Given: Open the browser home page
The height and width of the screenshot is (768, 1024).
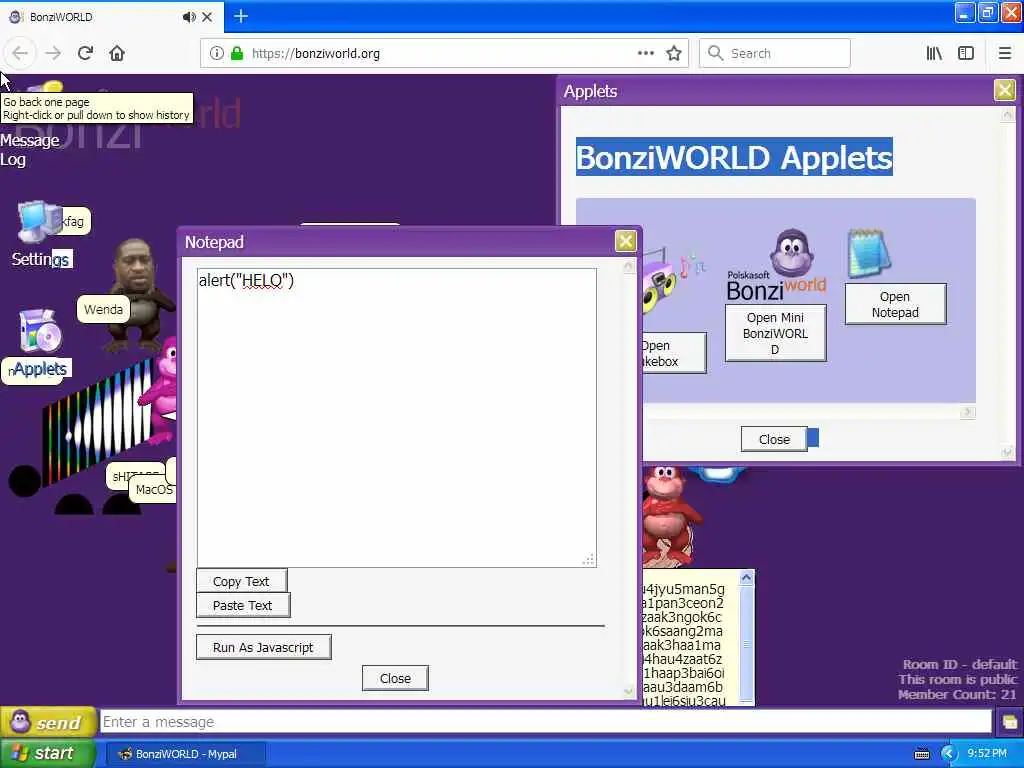Looking at the screenshot, I should tap(117, 53).
